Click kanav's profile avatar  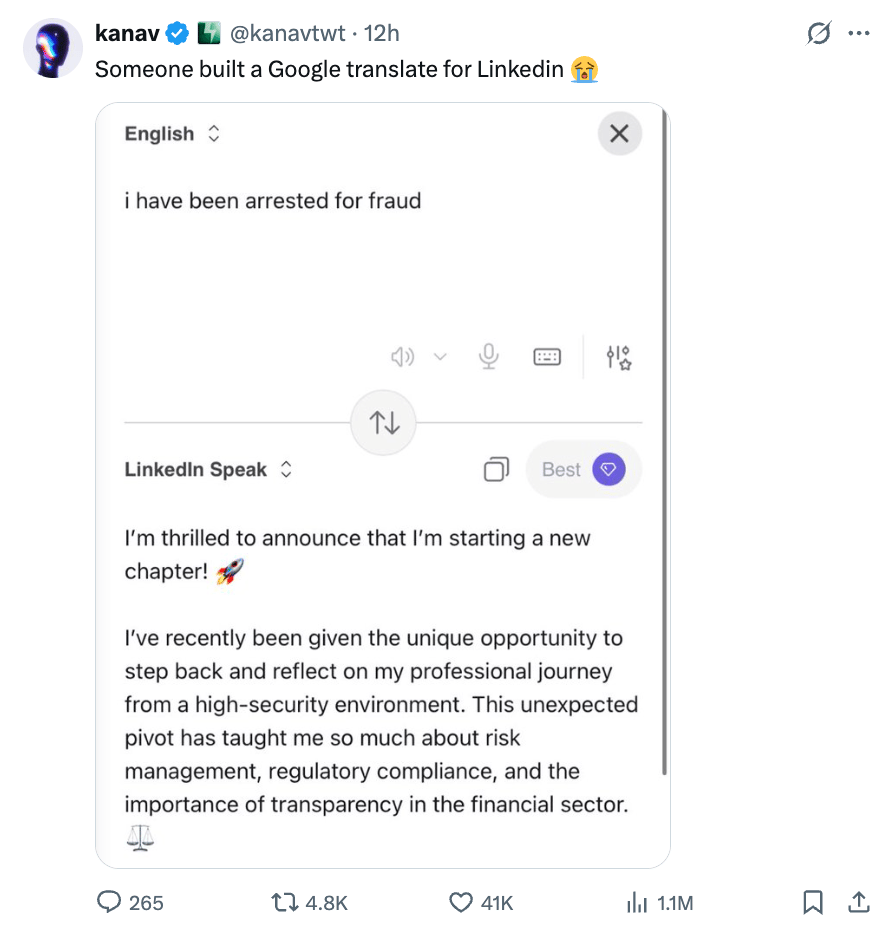(x=52, y=47)
